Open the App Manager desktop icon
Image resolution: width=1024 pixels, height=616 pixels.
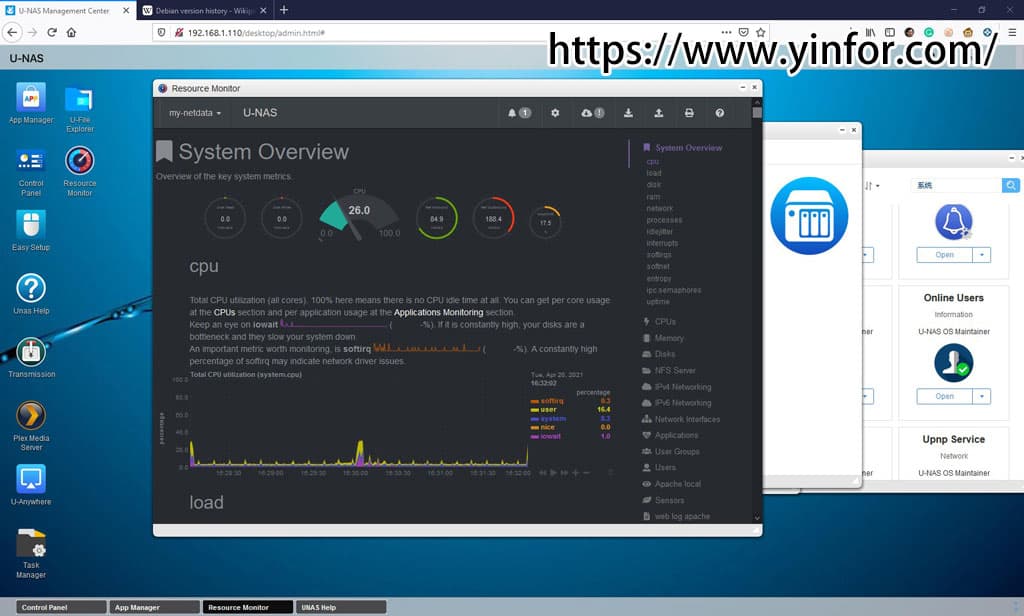(31, 103)
